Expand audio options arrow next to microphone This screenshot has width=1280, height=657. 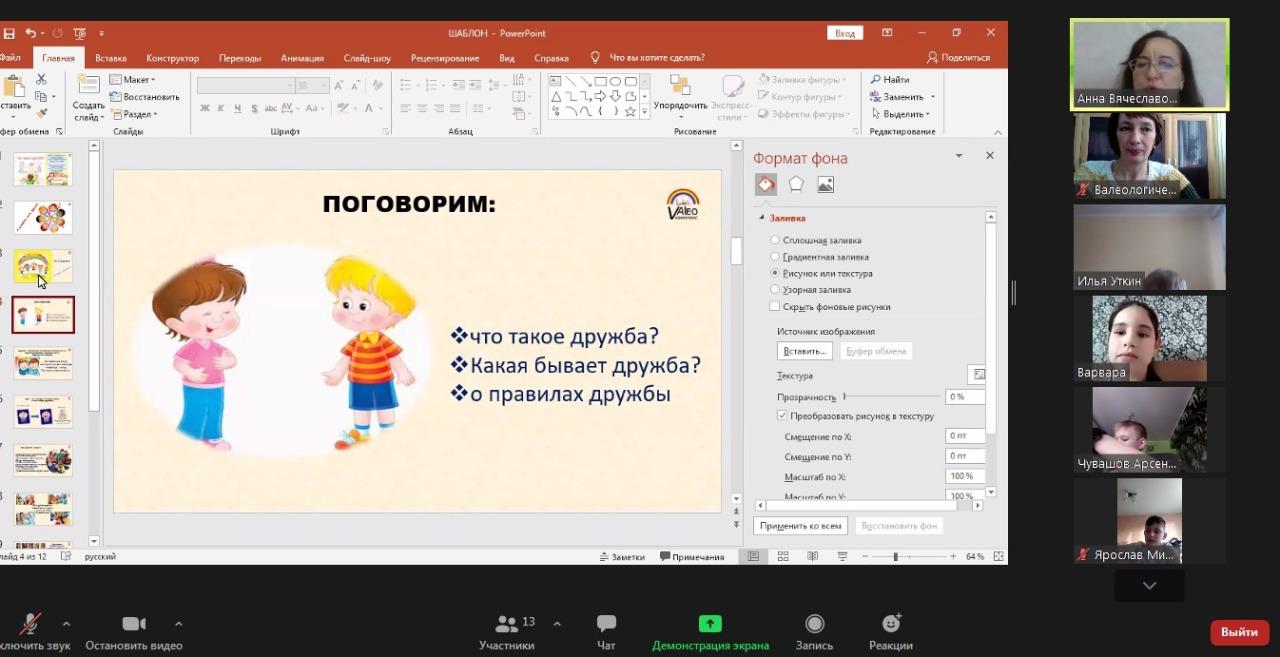(x=66, y=623)
